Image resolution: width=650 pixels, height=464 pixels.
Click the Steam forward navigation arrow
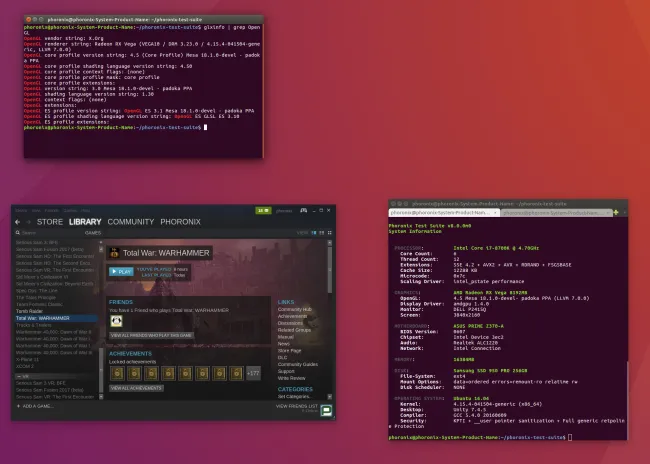tap(28, 222)
